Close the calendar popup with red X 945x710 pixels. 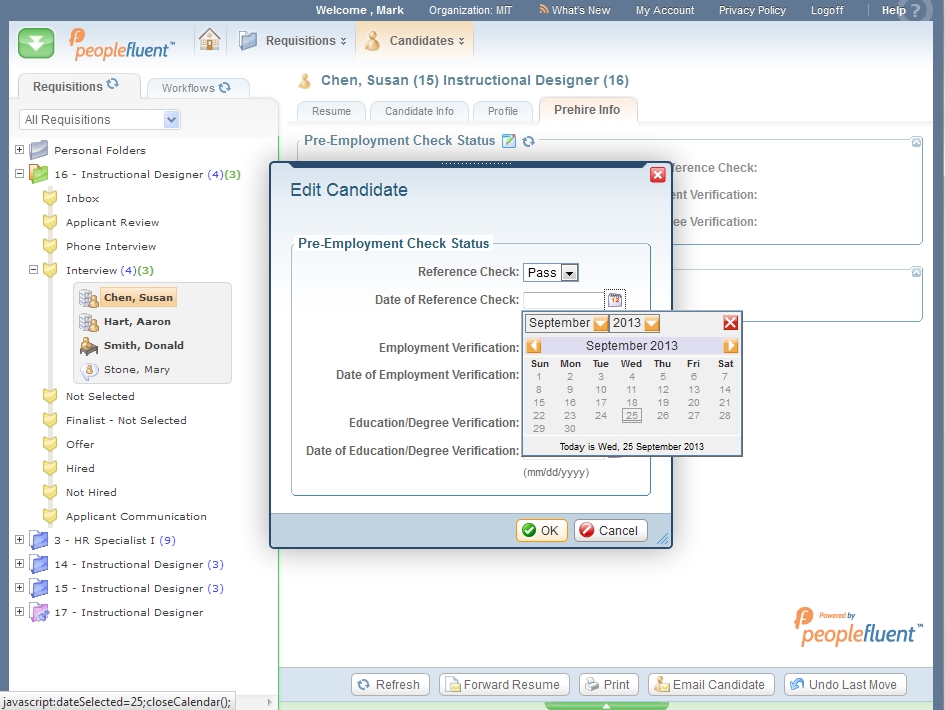pyautogui.click(x=730, y=323)
